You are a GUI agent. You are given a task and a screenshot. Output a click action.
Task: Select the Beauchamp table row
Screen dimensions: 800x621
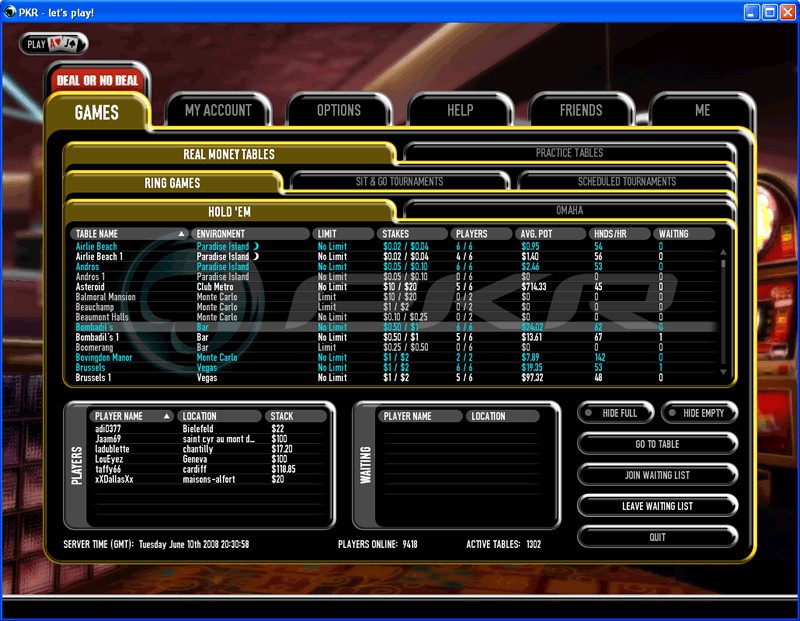tap(395, 307)
